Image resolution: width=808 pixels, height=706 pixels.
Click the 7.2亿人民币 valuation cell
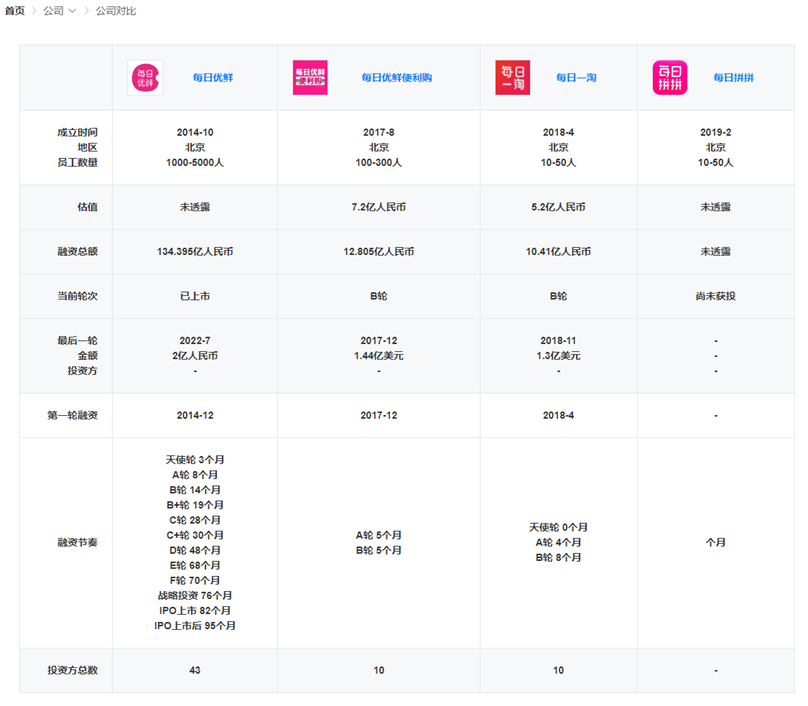click(x=379, y=207)
